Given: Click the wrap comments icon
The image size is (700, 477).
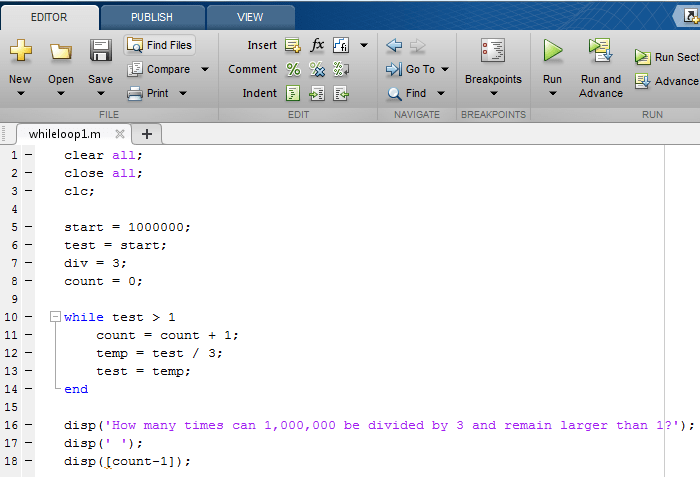Looking at the screenshot, I should click(x=341, y=69).
